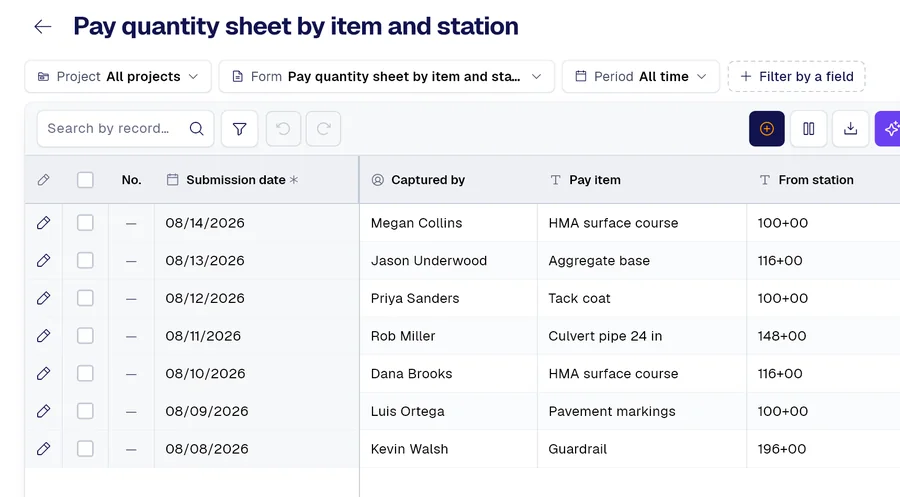Click Priya Sanders cell
This screenshot has height=497, width=900.
pos(449,298)
